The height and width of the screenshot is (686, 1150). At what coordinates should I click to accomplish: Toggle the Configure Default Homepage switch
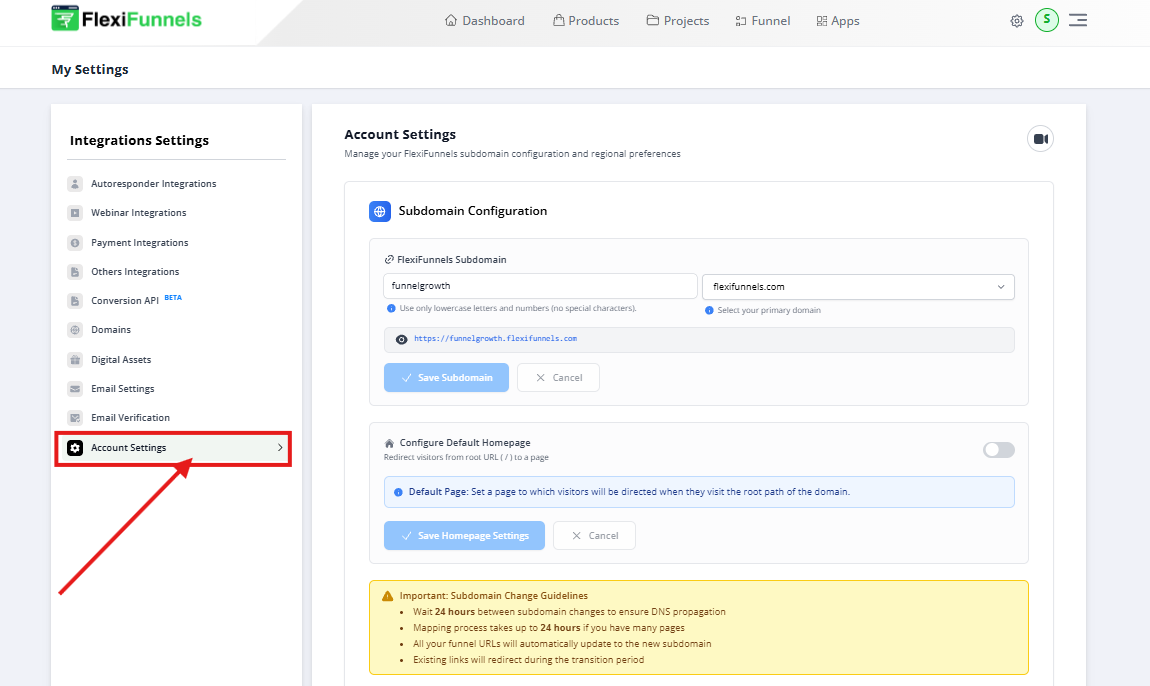(x=999, y=450)
